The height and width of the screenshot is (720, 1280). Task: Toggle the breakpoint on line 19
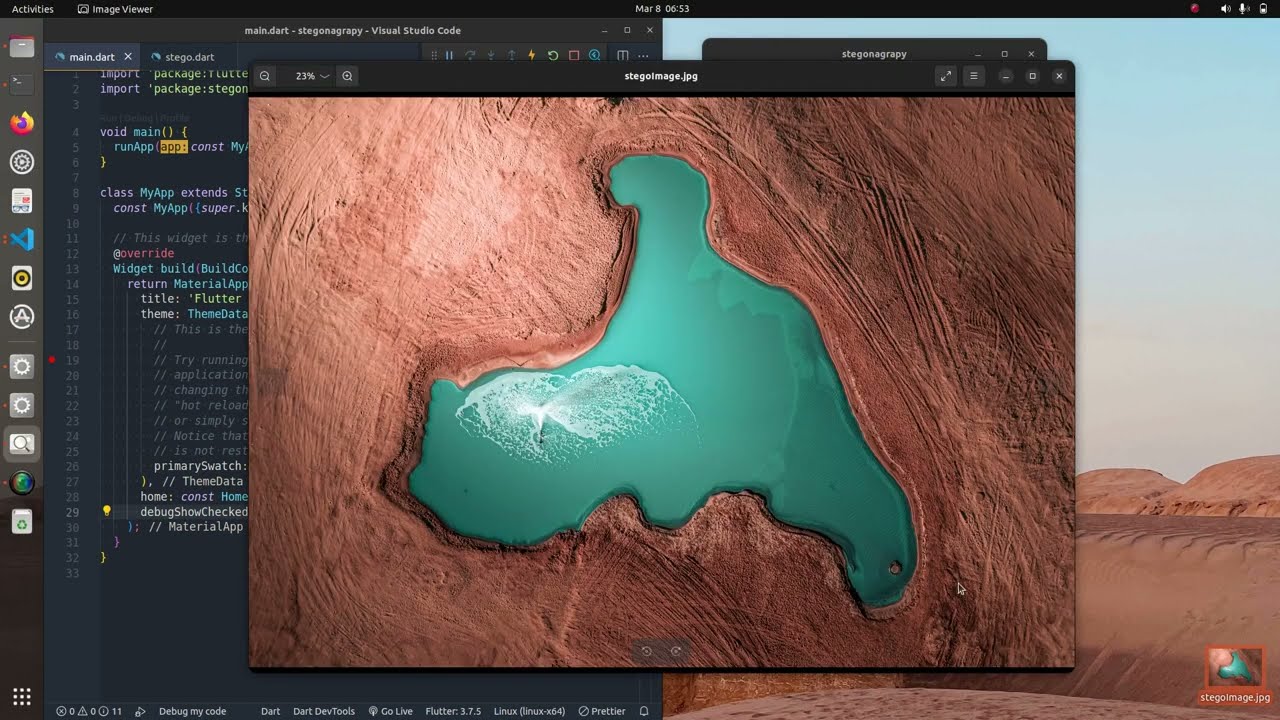[x=52, y=360]
